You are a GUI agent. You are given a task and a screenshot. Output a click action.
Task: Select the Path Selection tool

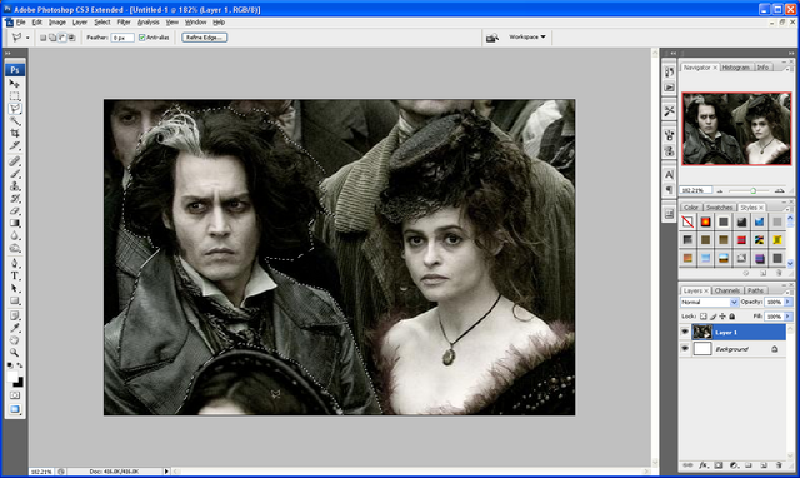click(x=15, y=289)
